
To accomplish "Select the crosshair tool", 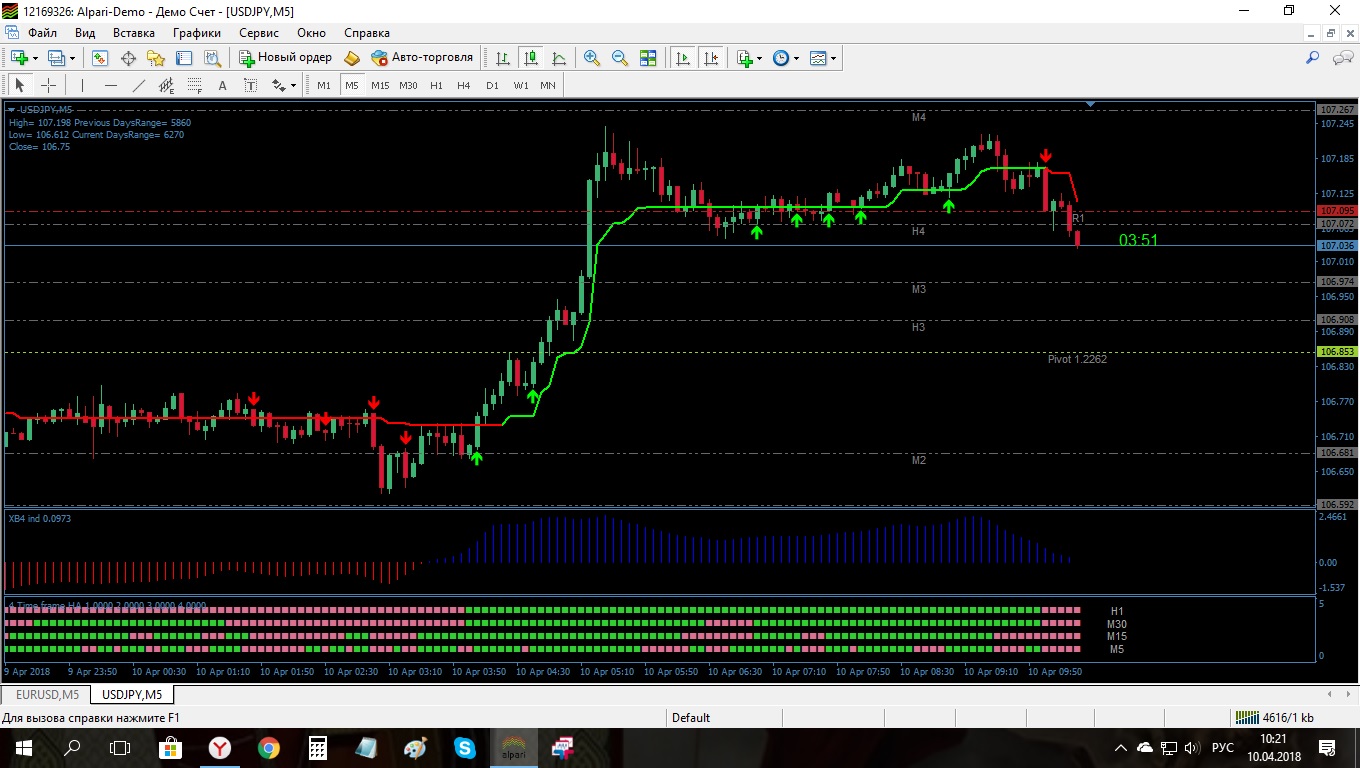I will pos(48,85).
